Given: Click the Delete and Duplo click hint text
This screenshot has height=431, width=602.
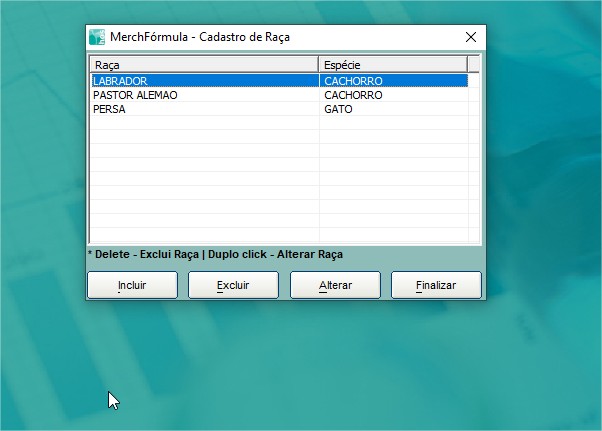Looking at the screenshot, I should point(215,255).
